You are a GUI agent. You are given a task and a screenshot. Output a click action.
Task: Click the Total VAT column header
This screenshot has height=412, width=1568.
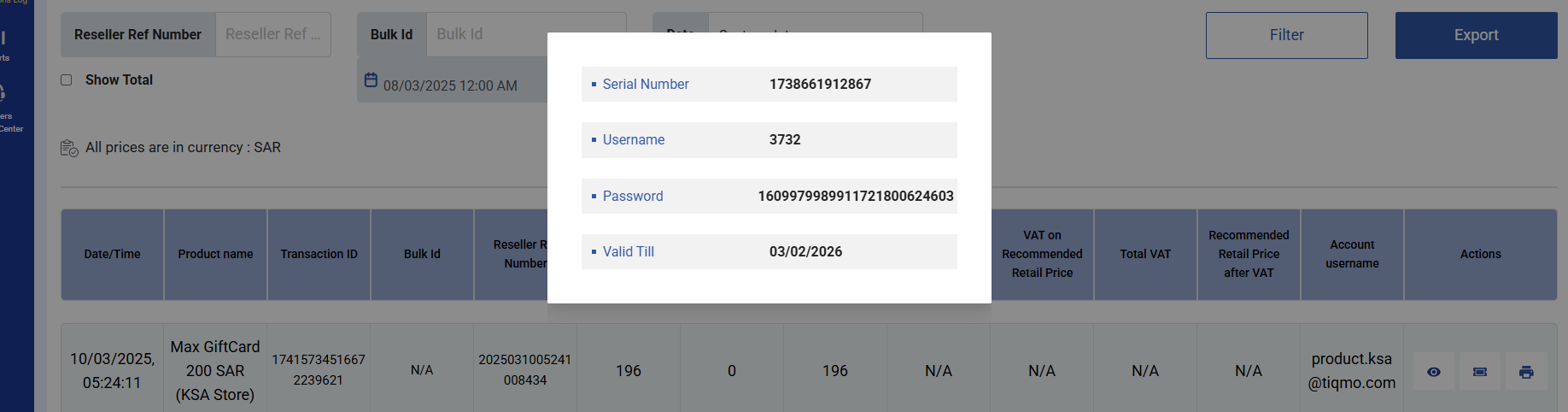[1145, 254]
